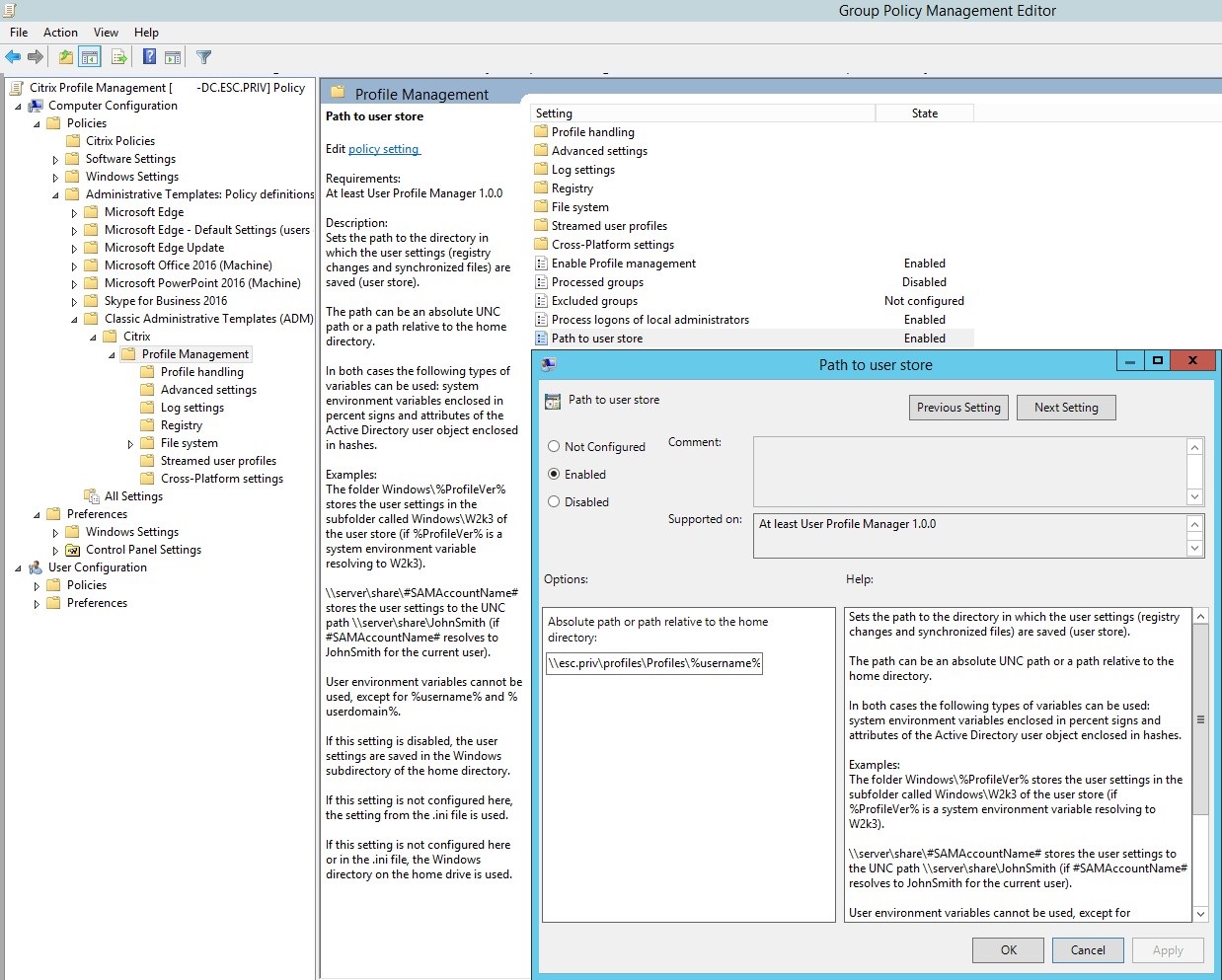The image size is (1222, 980).
Task: Click Cancel in Path to user store dialog
Action: 1088,950
